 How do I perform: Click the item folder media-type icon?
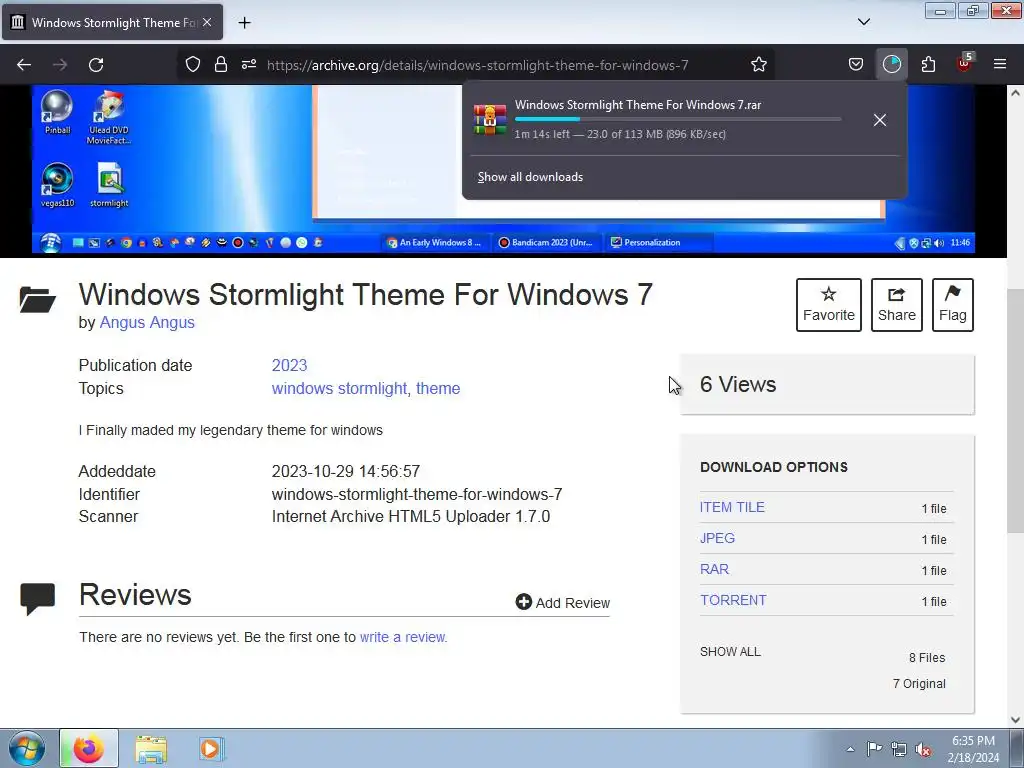37,300
